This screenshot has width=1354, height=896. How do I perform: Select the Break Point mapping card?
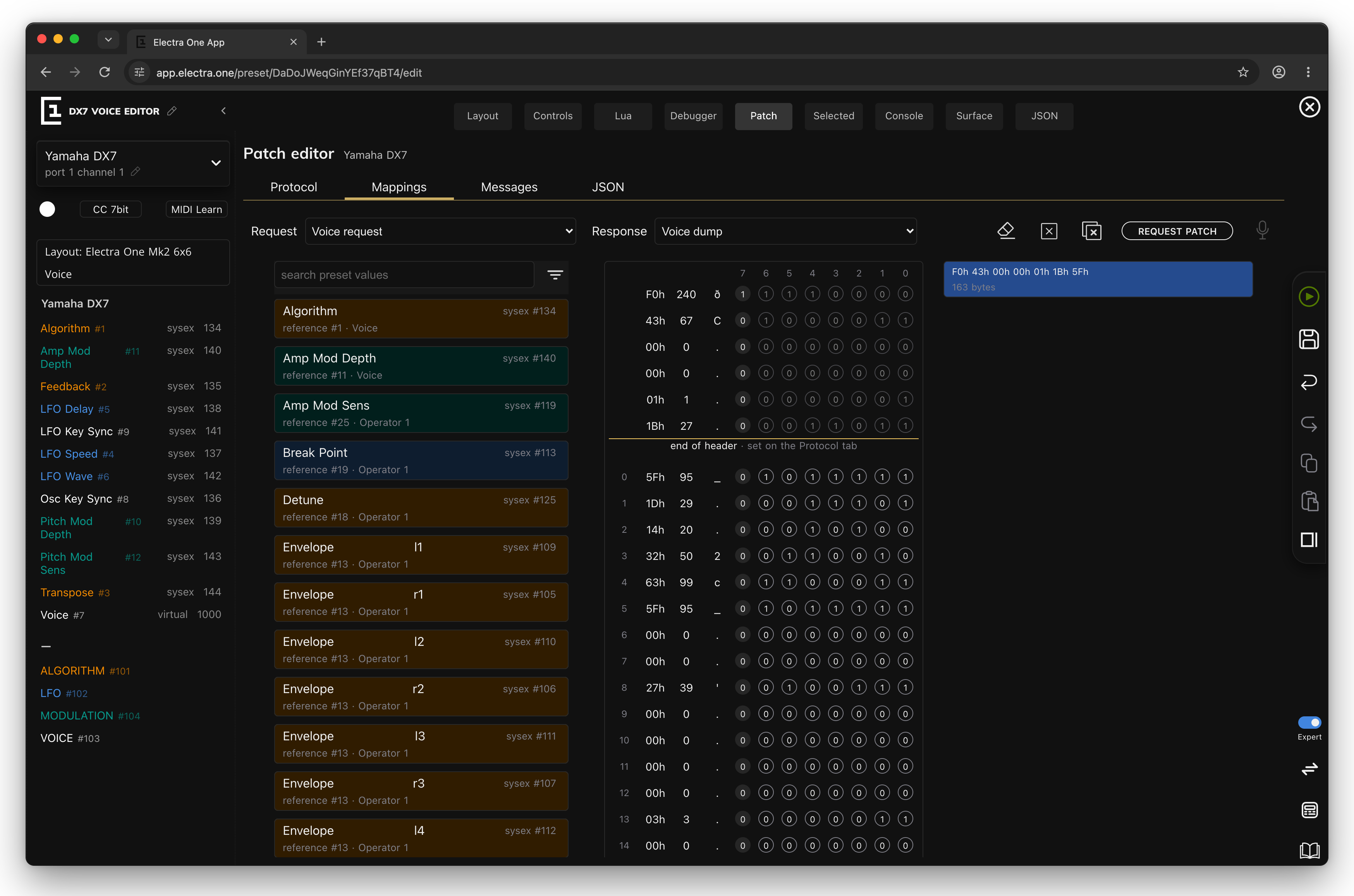(x=421, y=460)
